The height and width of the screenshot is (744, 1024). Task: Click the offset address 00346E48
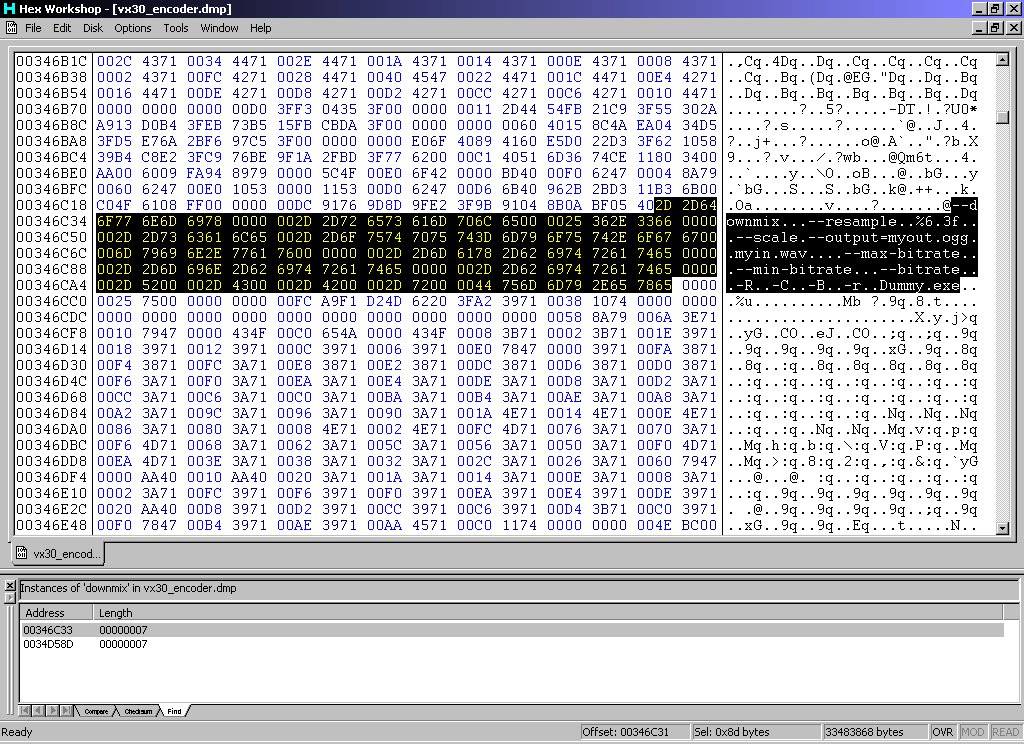(52, 525)
